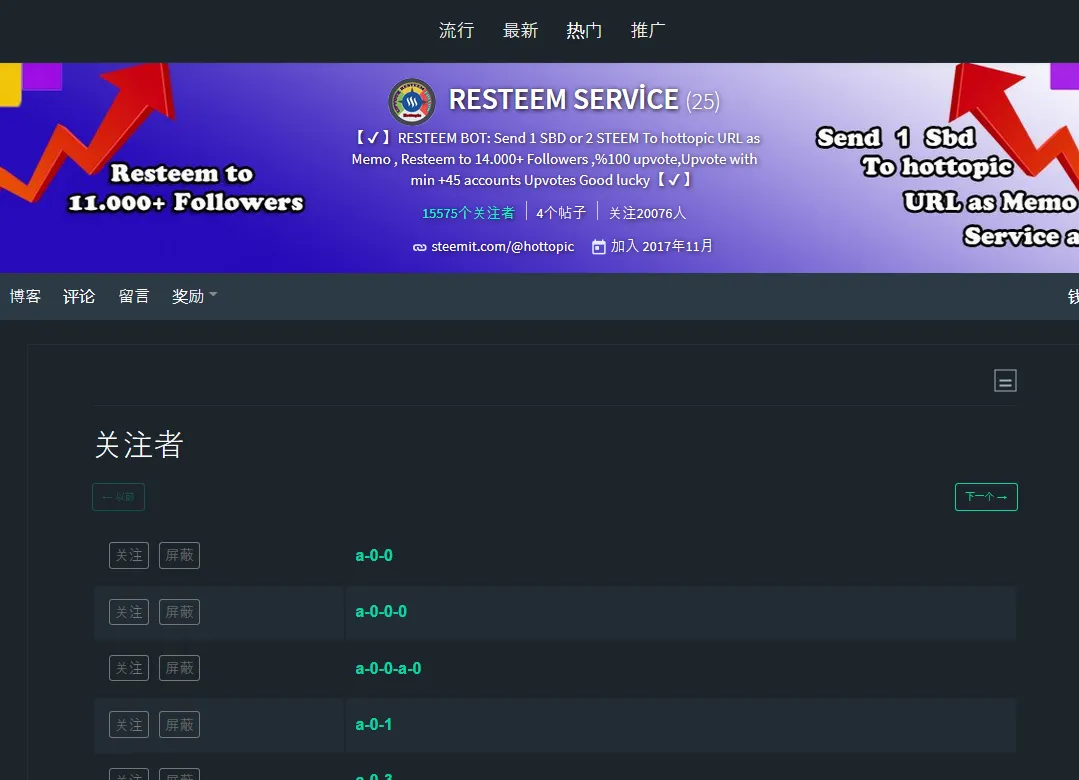Click the reputation score (25)

(703, 102)
